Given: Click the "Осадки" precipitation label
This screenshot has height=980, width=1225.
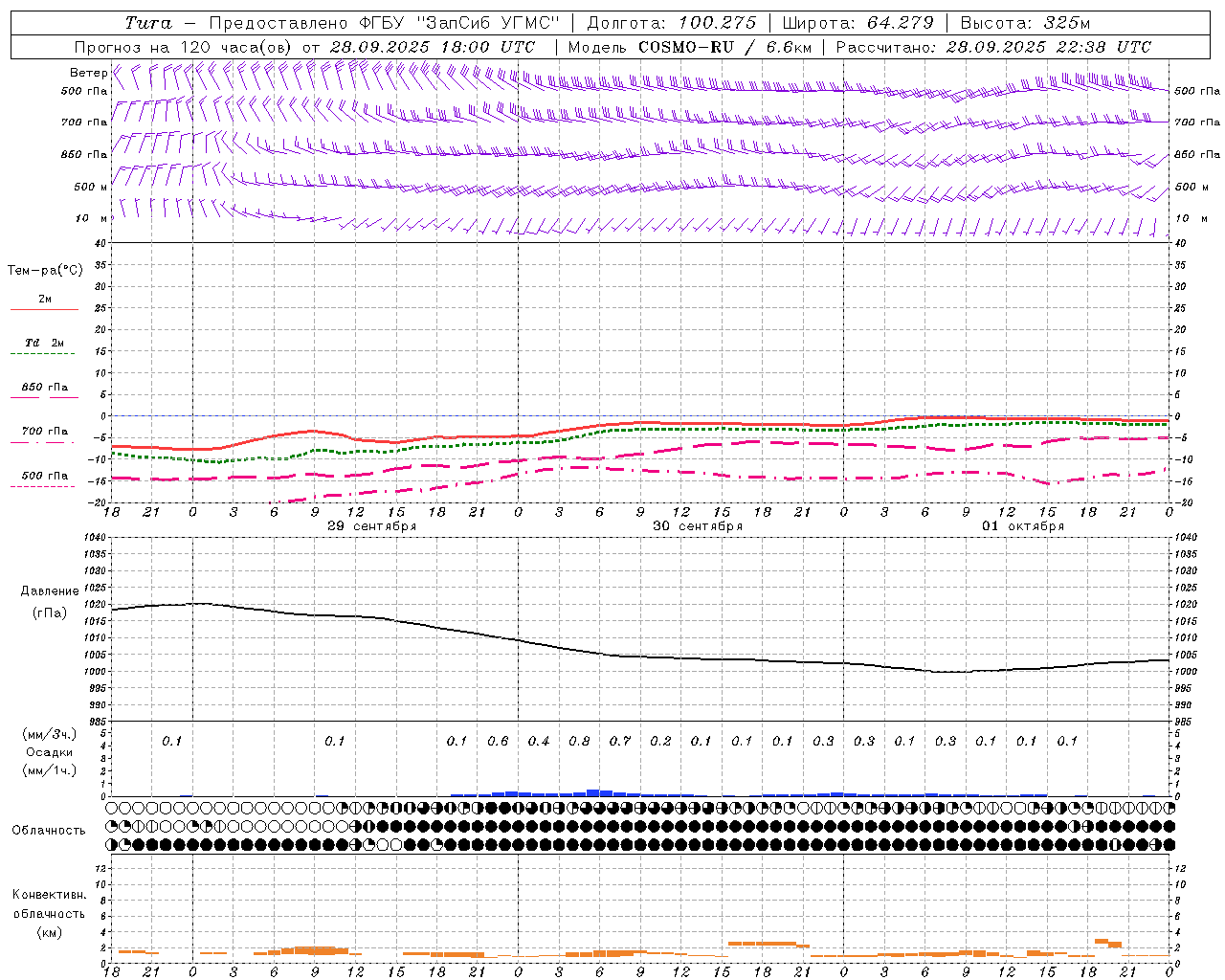Looking at the screenshot, I should coord(49,752).
